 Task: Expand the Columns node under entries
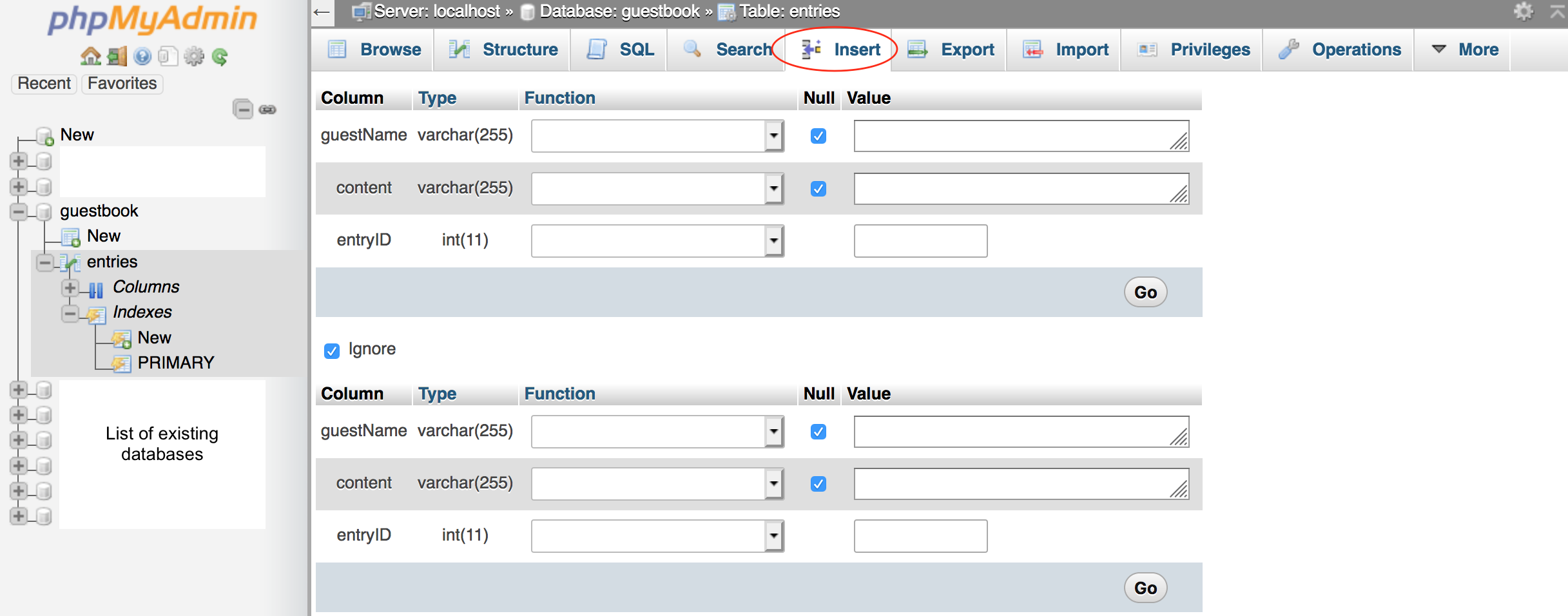tap(70, 287)
